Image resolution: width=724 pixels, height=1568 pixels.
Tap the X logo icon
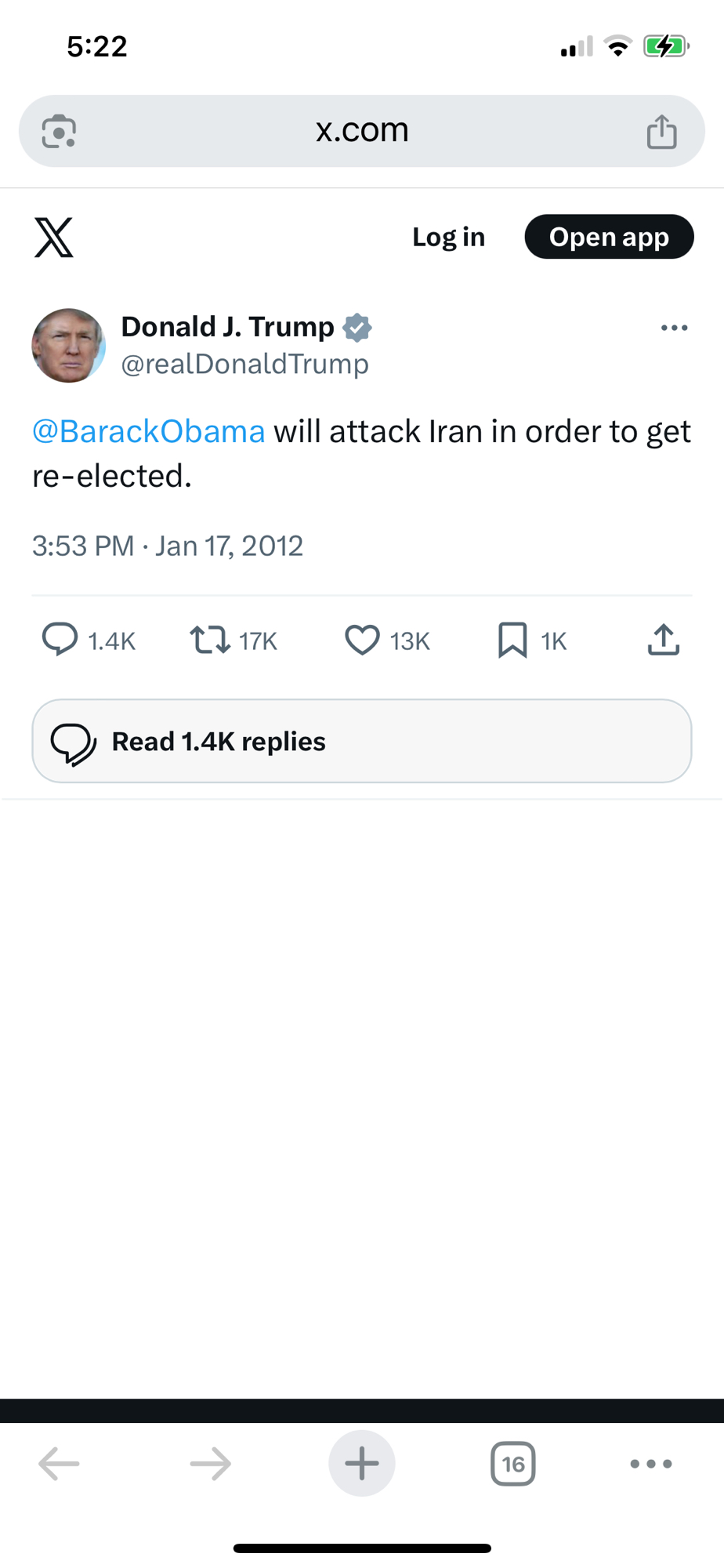pyautogui.click(x=54, y=238)
